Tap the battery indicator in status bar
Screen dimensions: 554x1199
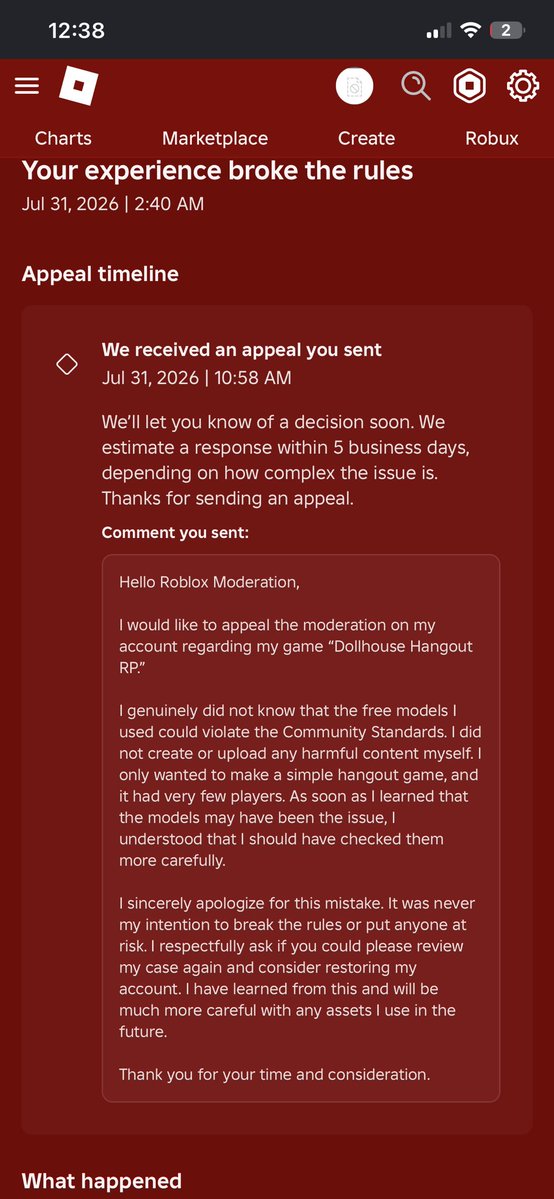pyautogui.click(x=508, y=31)
